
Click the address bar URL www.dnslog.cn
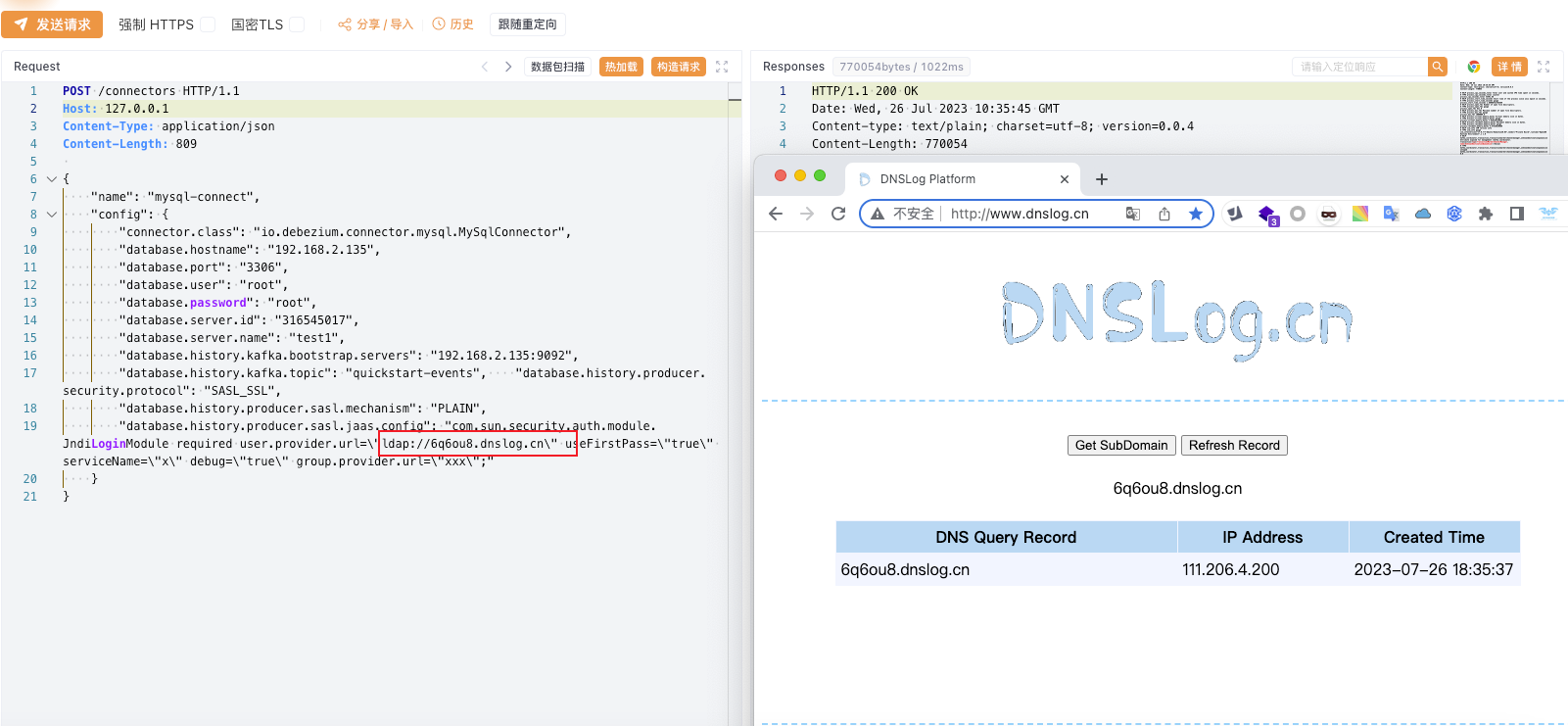[1020, 214]
